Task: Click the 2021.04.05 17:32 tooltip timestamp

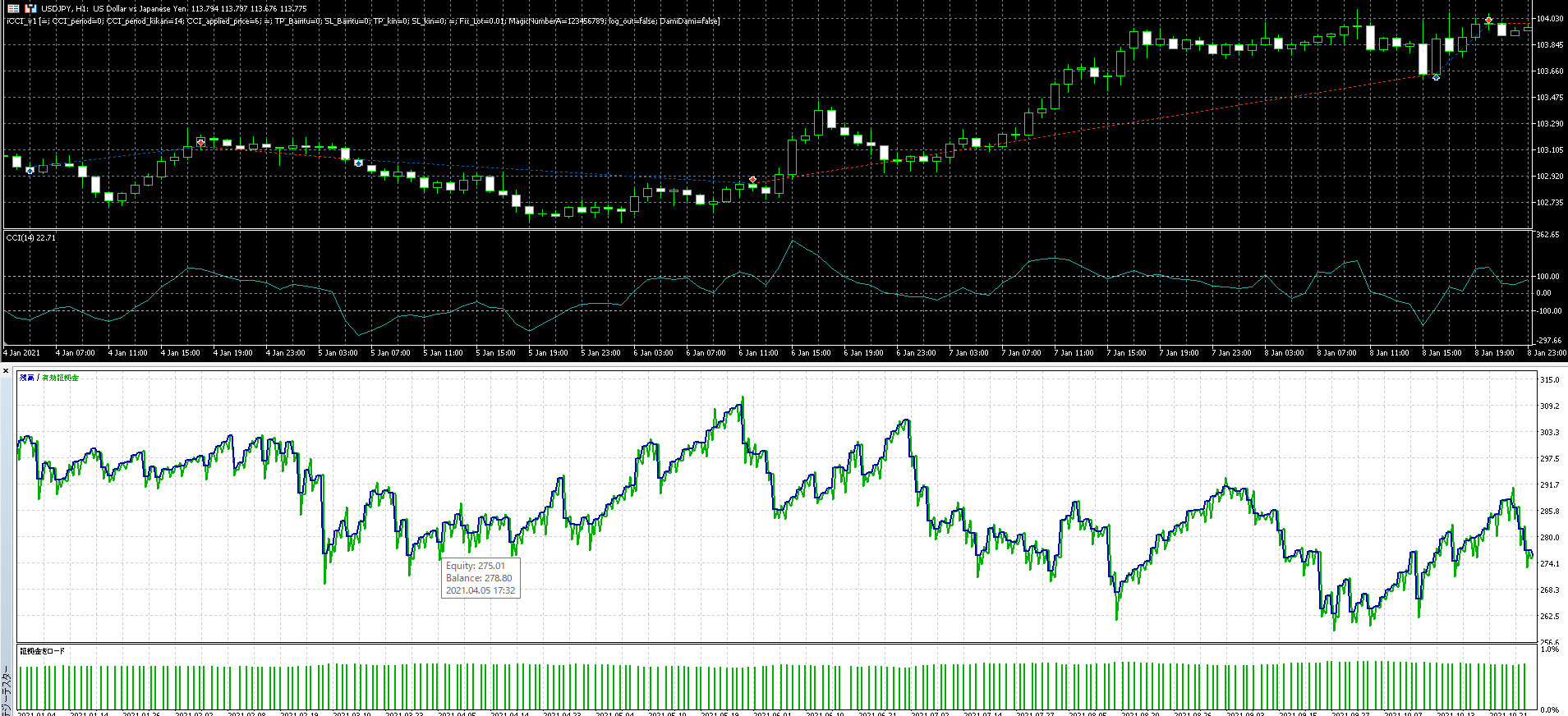Action: click(481, 590)
